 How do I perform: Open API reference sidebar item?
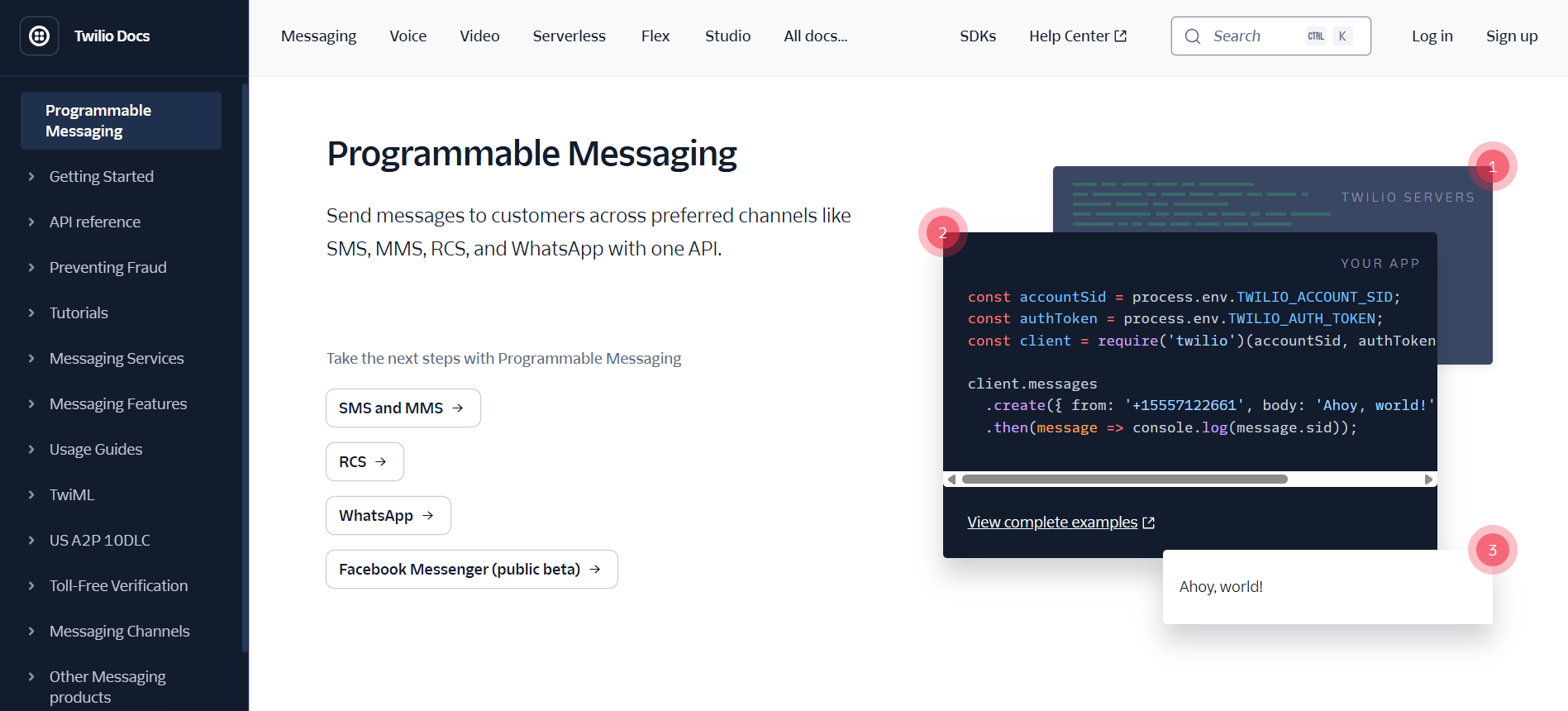click(95, 222)
